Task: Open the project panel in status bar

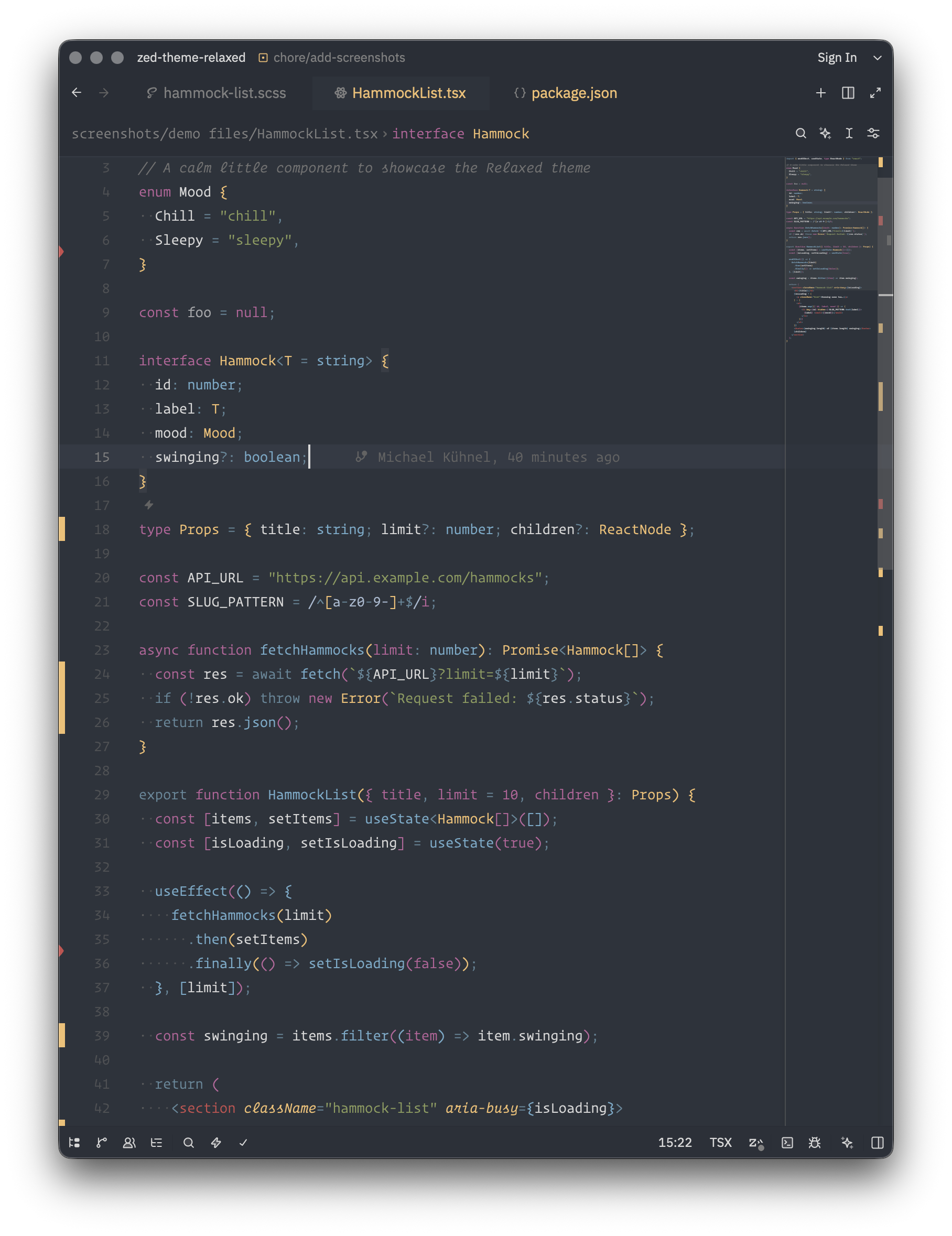Action: [x=74, y=1142]
